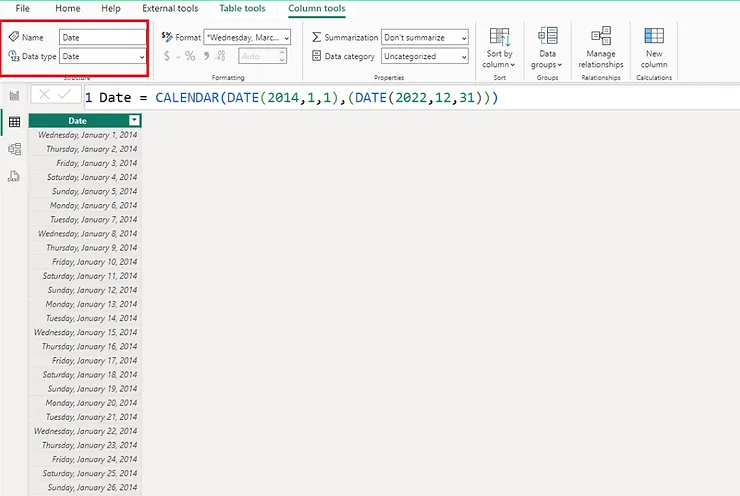Open the Model view from sidebar
Image resolution: width=740 pixels, height=496 pixels.
click(x=14, y=149)
